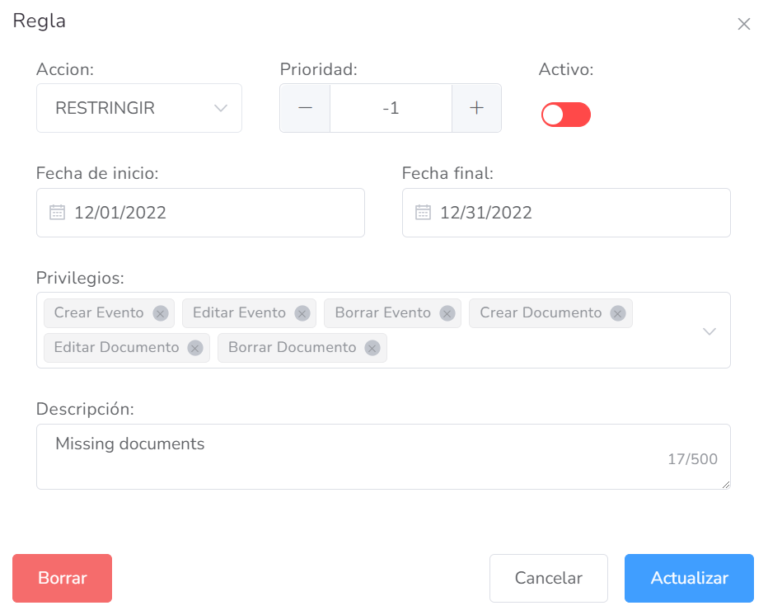Expand the Privilegios multi-select list
Screen dimensions: 768x615
pos(709,331)
